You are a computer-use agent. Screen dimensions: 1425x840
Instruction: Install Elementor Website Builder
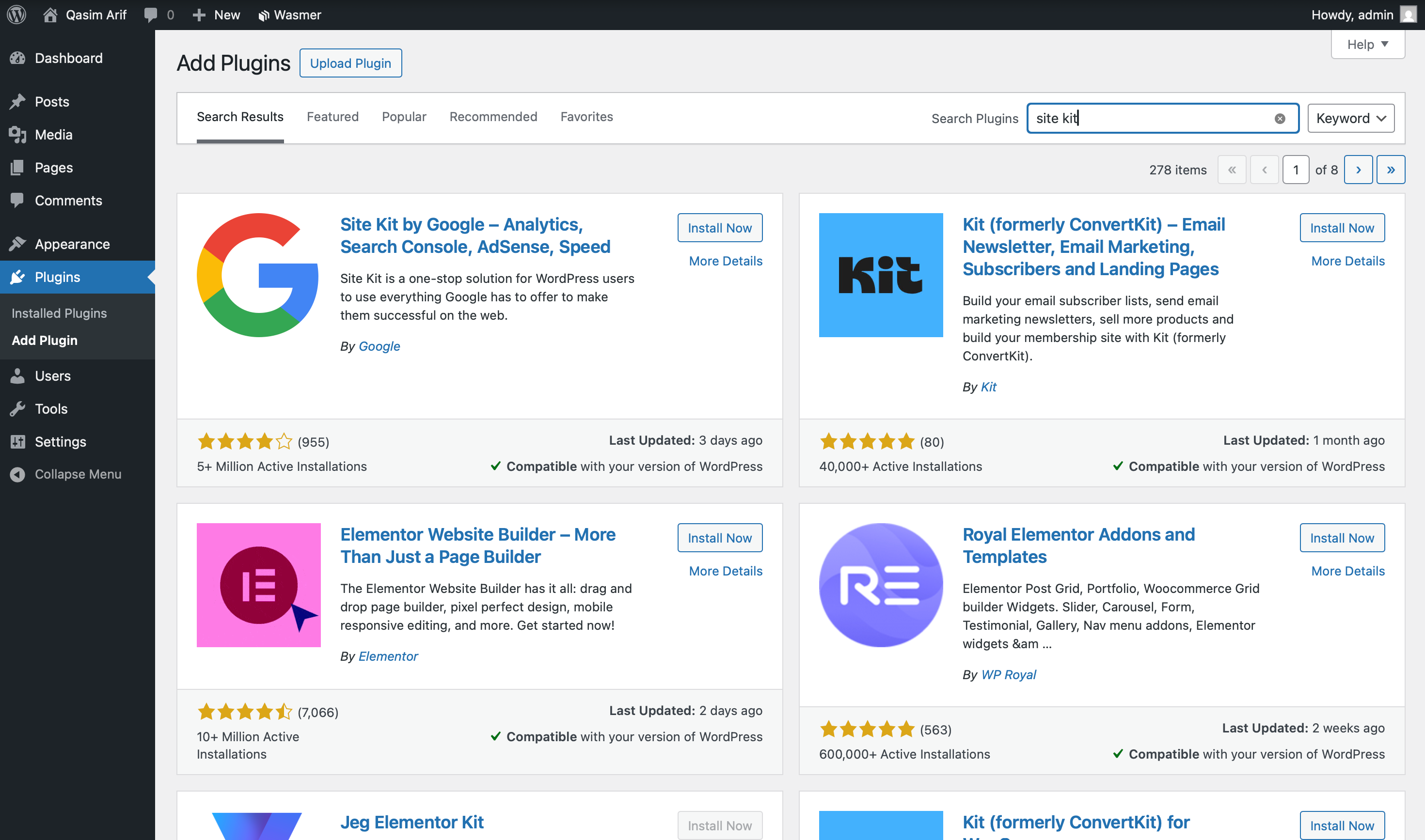pyautogui.click(x=720, y=538)
